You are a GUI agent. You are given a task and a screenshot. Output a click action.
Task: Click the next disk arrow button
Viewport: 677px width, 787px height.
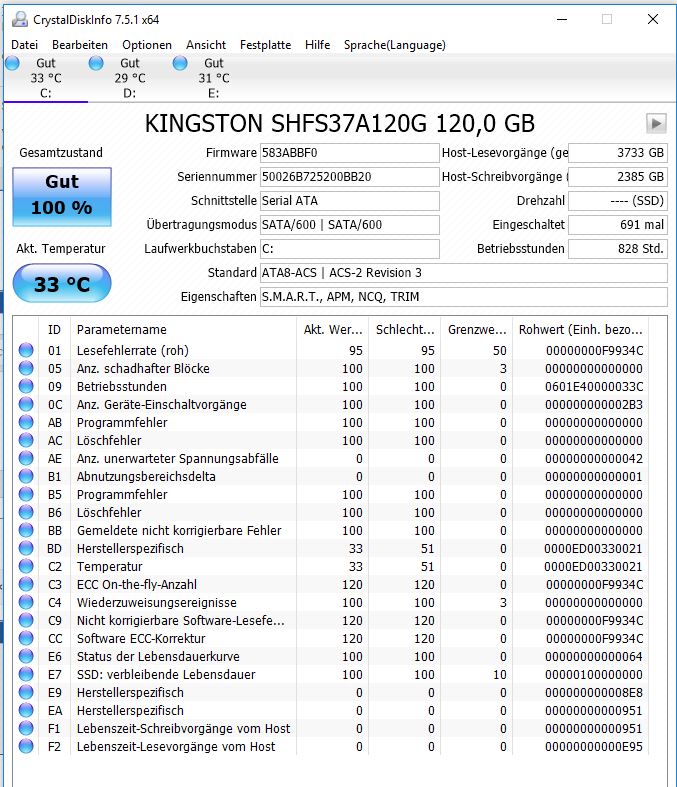(x=656, y=123)
